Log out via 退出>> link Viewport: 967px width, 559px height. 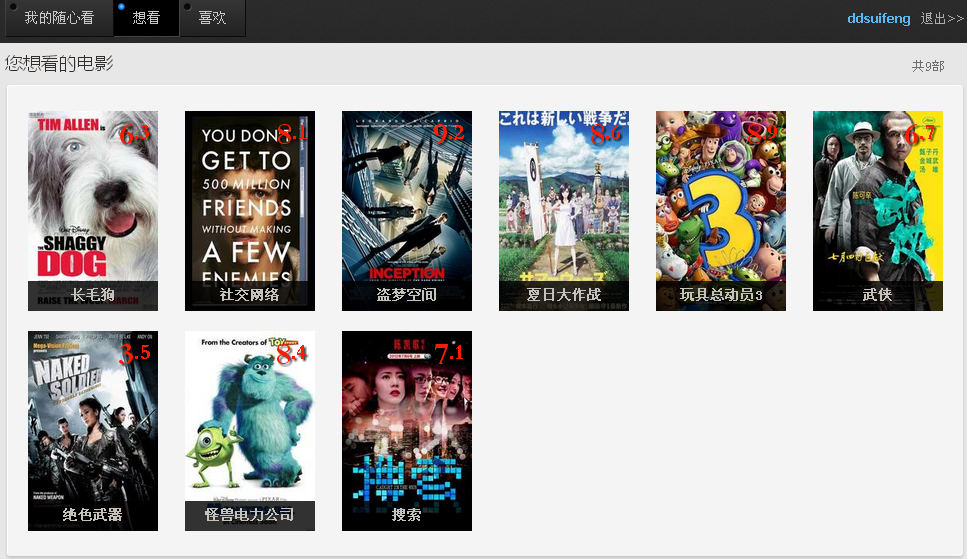[942, 19]
